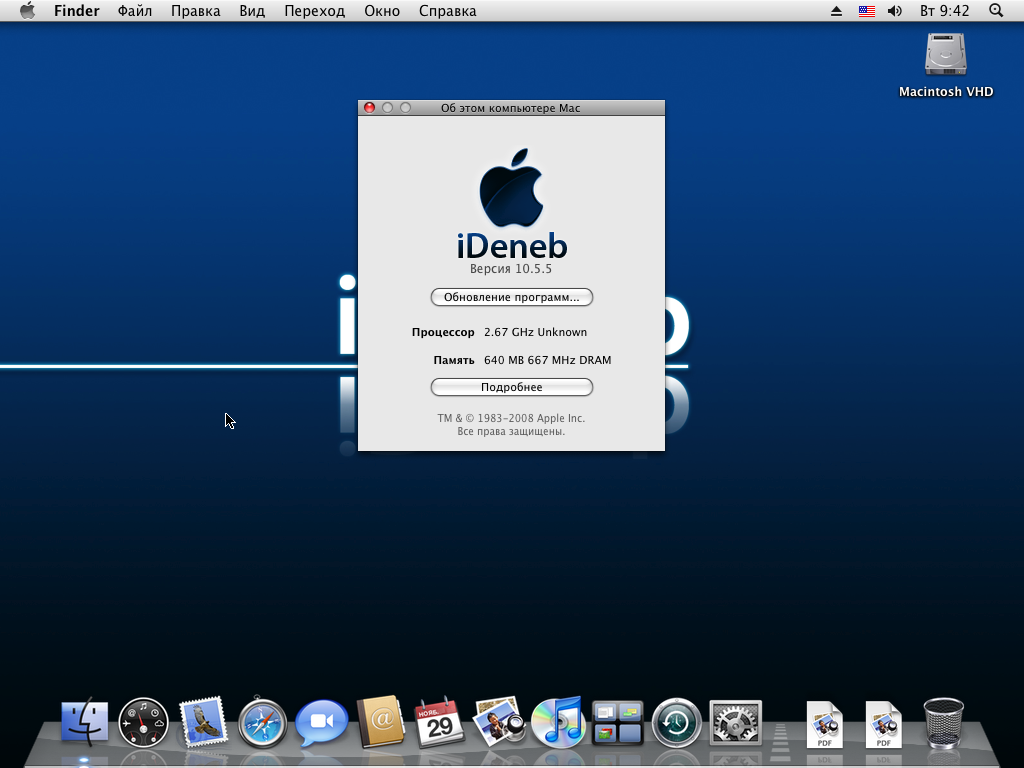This screenshot has width=1024, height=768.
Task: Open Finder from the Dock
Action: (85, 722)
